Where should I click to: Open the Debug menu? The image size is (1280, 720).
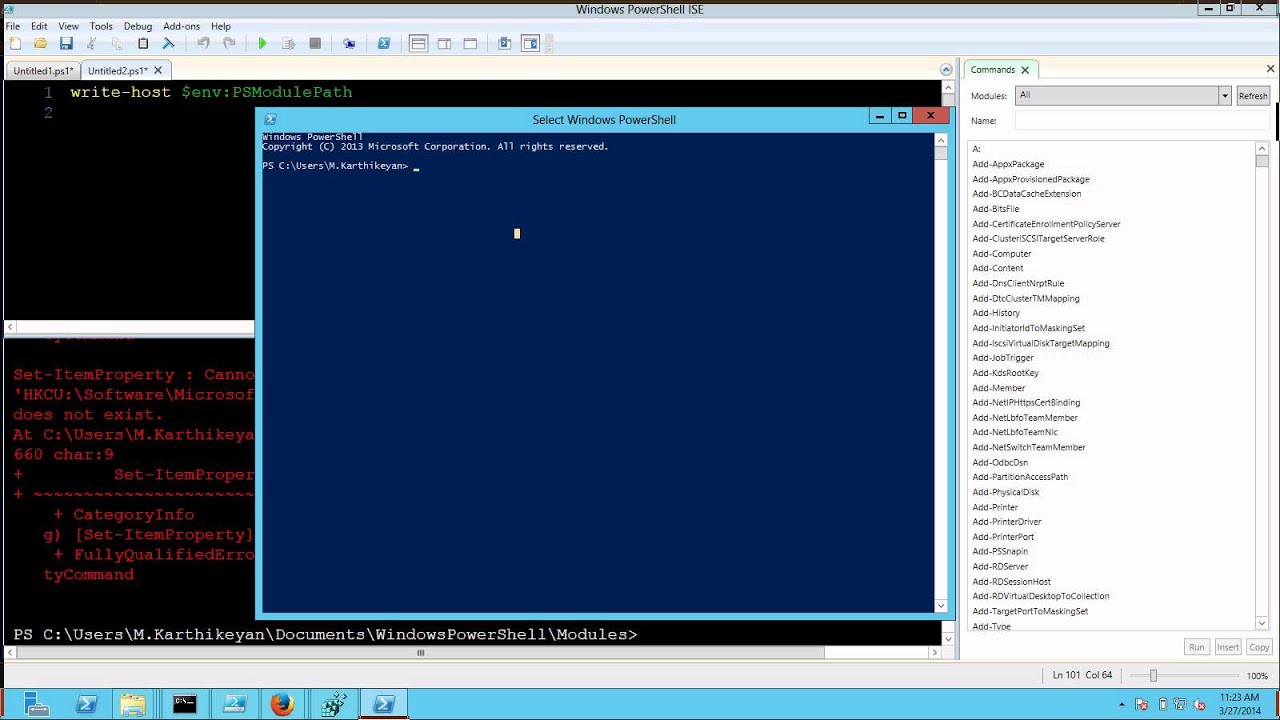138,26
